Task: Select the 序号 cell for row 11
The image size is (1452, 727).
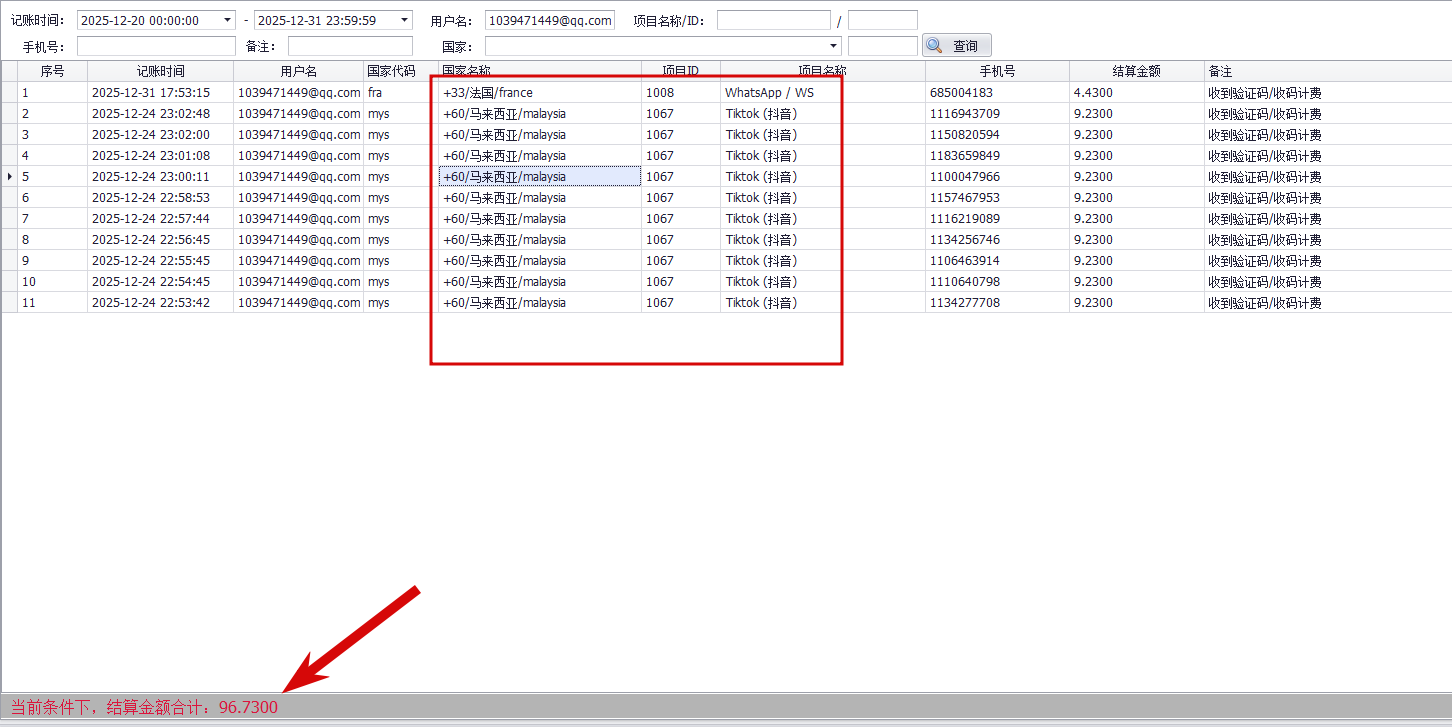Action: pyautogui.click(x=52, y=302)
